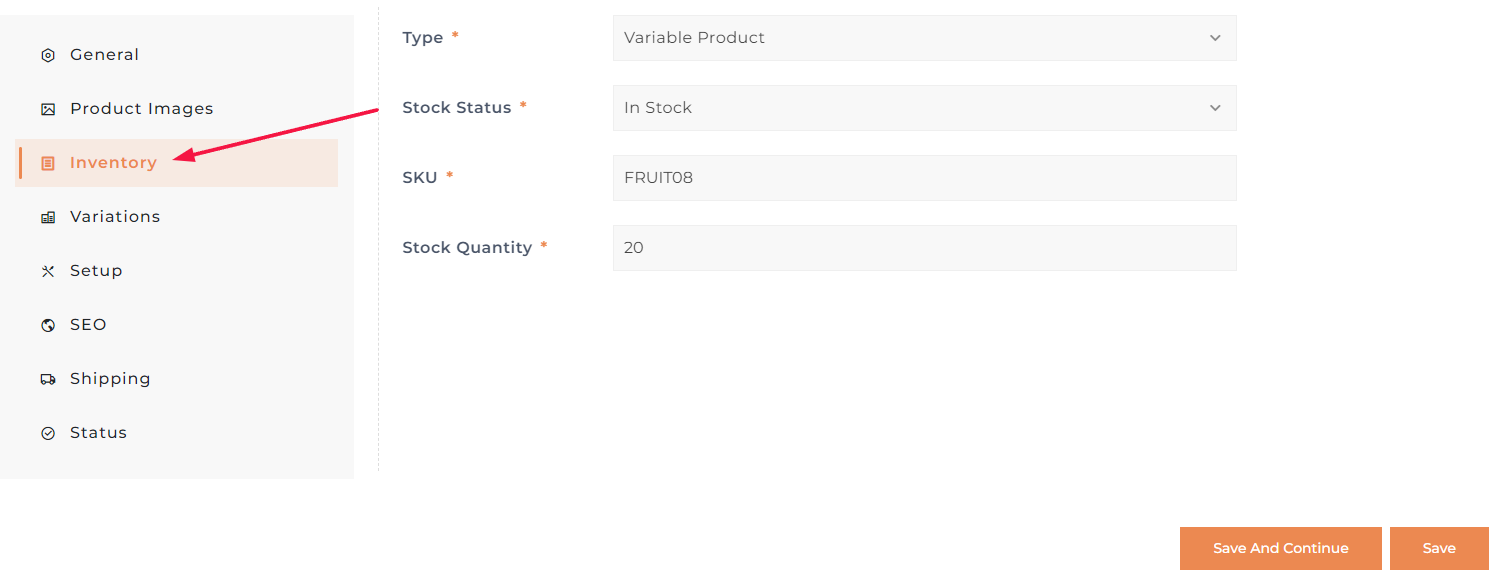Screen dimensions: 1500x584
Task: Switch to the General tab
Action: coord(104,55)
